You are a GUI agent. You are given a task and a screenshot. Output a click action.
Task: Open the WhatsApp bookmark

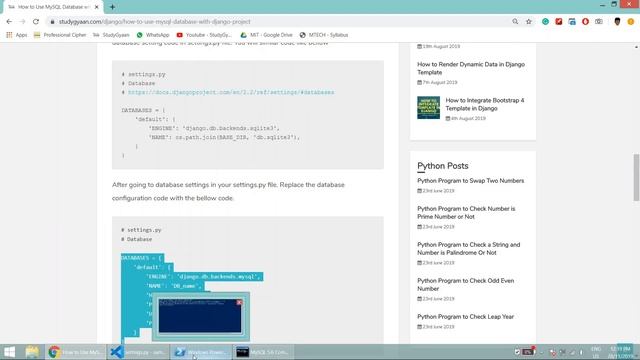(x=153, y=35)
